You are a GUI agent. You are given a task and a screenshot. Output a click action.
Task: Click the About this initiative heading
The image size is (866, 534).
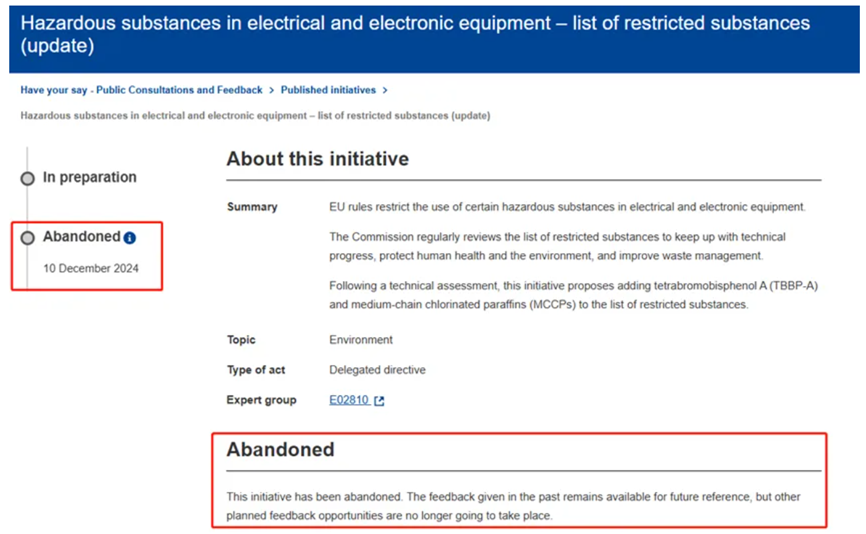click(318, 159)
